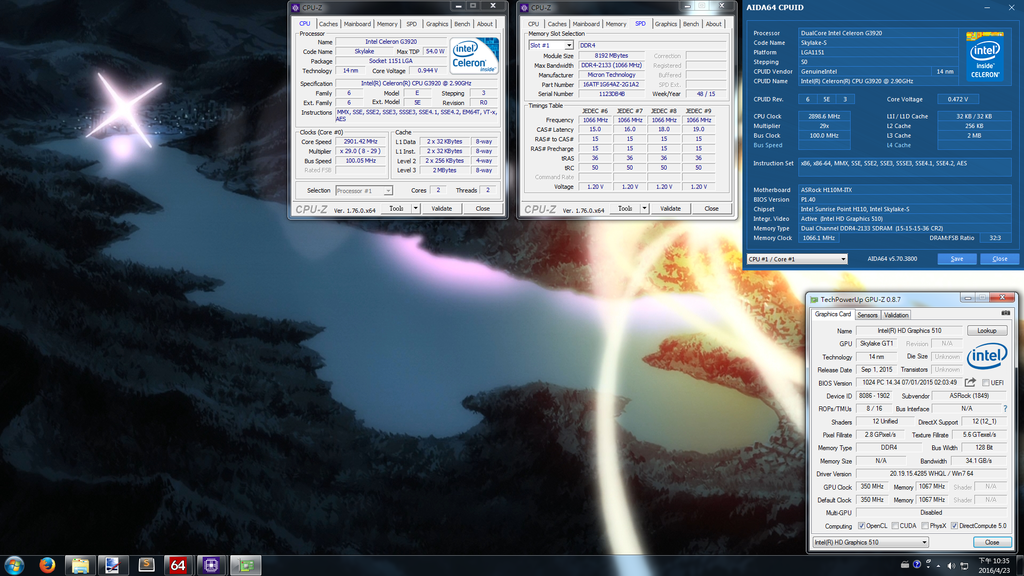Screen dimensions: 1024x576
Task: Click the Windows Start orb
Action: [x=15, y=565]
